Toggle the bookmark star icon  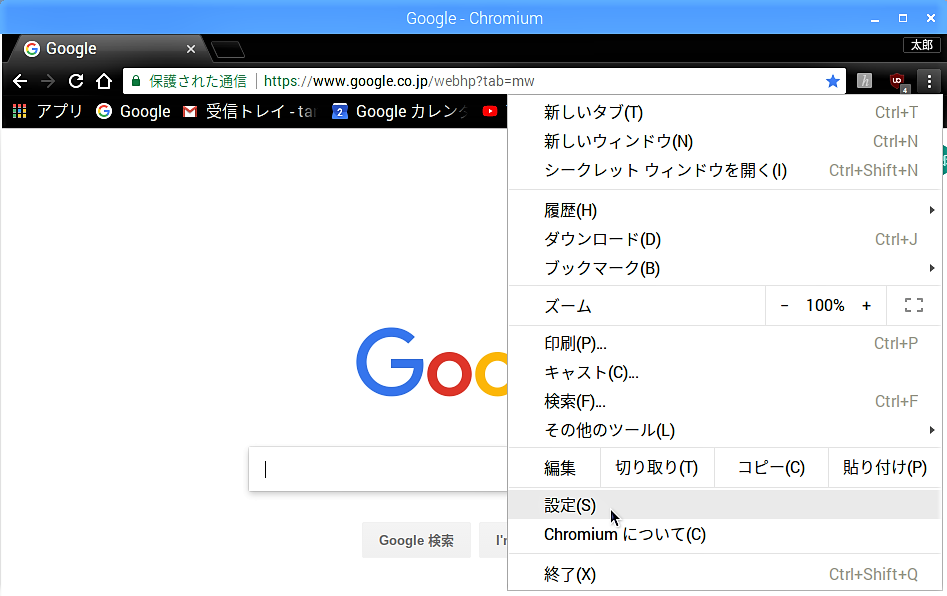833,81
